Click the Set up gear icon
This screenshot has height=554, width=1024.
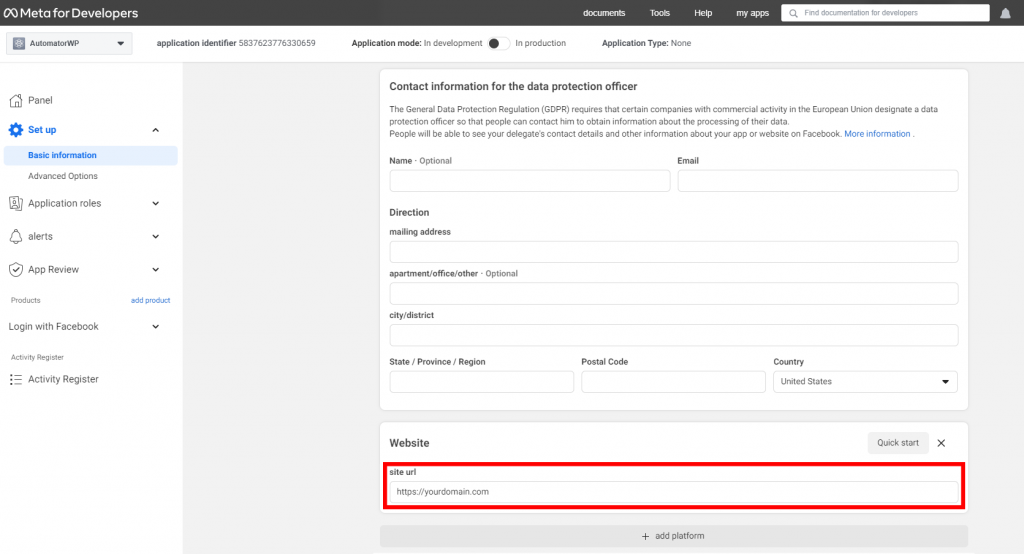[x=16, y=130]
